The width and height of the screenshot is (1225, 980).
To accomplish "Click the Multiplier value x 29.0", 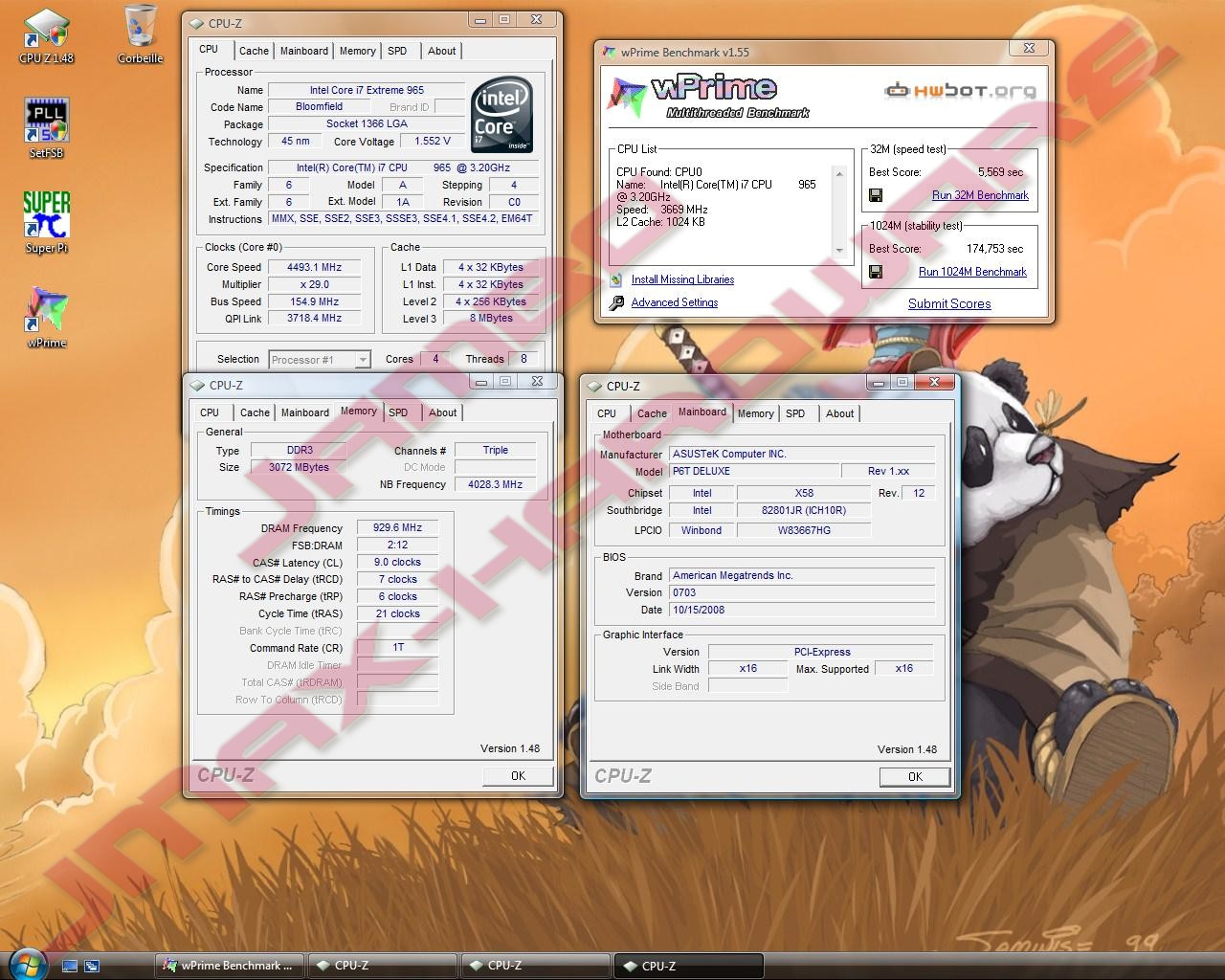I will (x=315, y=284).
